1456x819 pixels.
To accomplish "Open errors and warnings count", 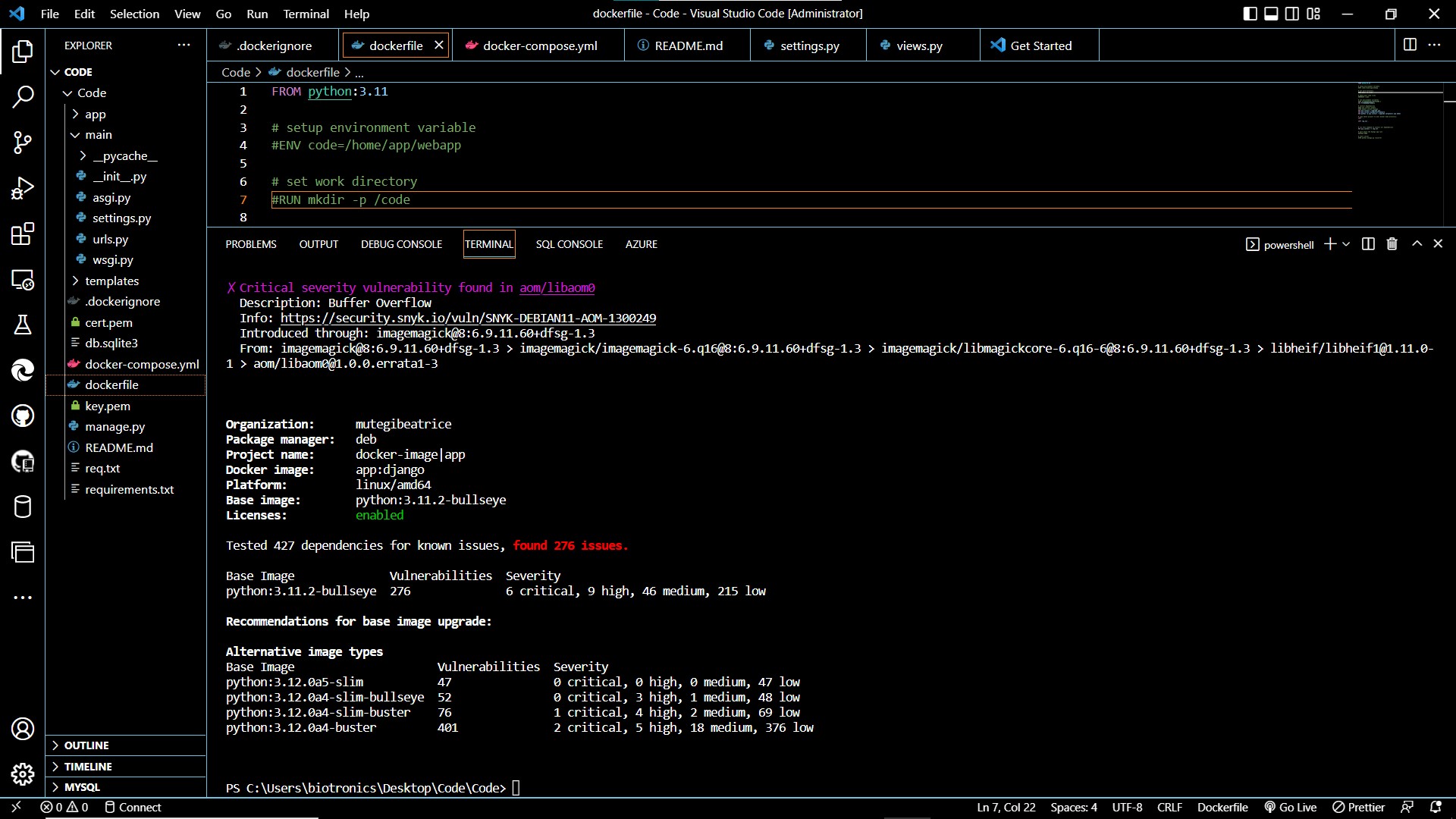I will pos(64,807).
